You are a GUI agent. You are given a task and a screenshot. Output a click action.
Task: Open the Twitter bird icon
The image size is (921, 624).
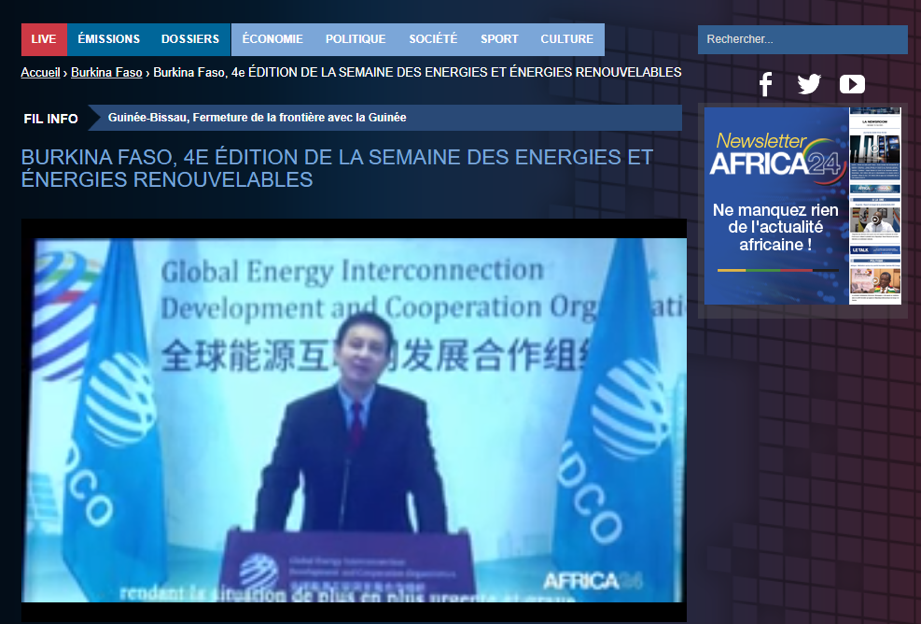(x=809, y=84)
